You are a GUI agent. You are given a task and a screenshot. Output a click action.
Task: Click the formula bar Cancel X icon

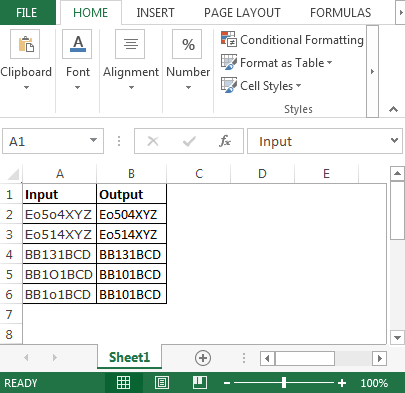point(153,141)
